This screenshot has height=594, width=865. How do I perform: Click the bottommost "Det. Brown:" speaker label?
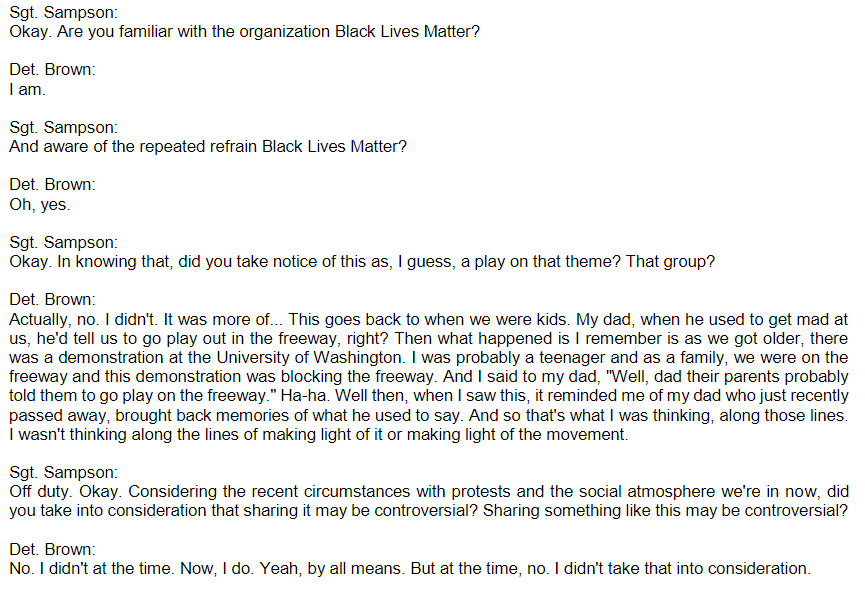click(x=52, y=549)
